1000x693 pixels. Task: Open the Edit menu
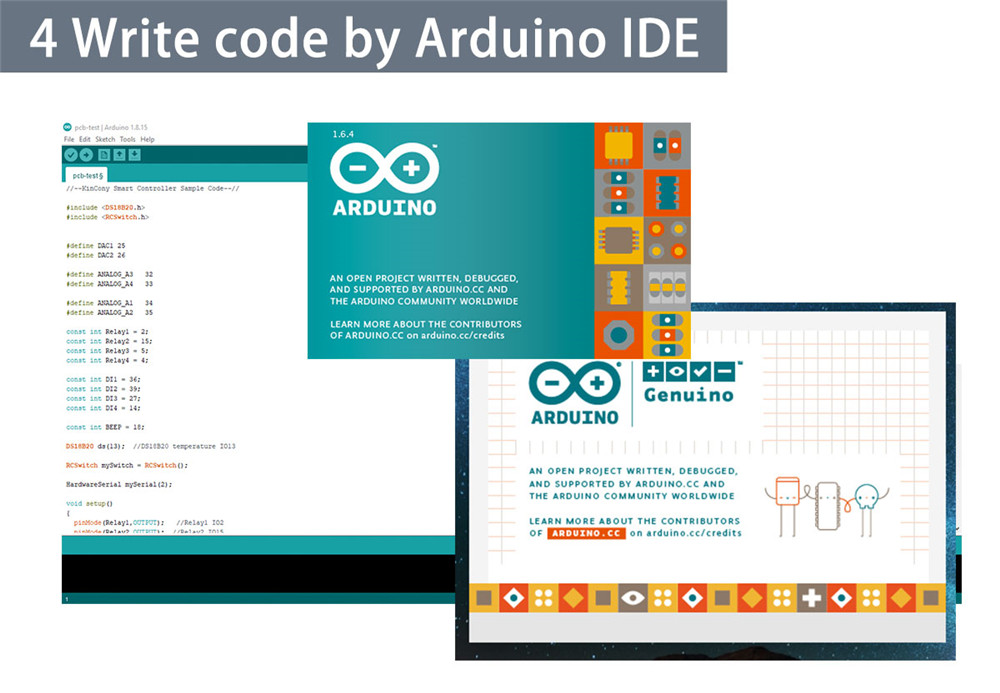point(85,140)
